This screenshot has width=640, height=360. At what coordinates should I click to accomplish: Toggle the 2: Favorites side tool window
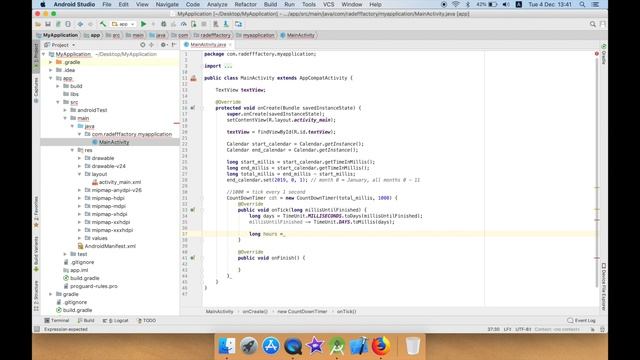pos(36,212)
